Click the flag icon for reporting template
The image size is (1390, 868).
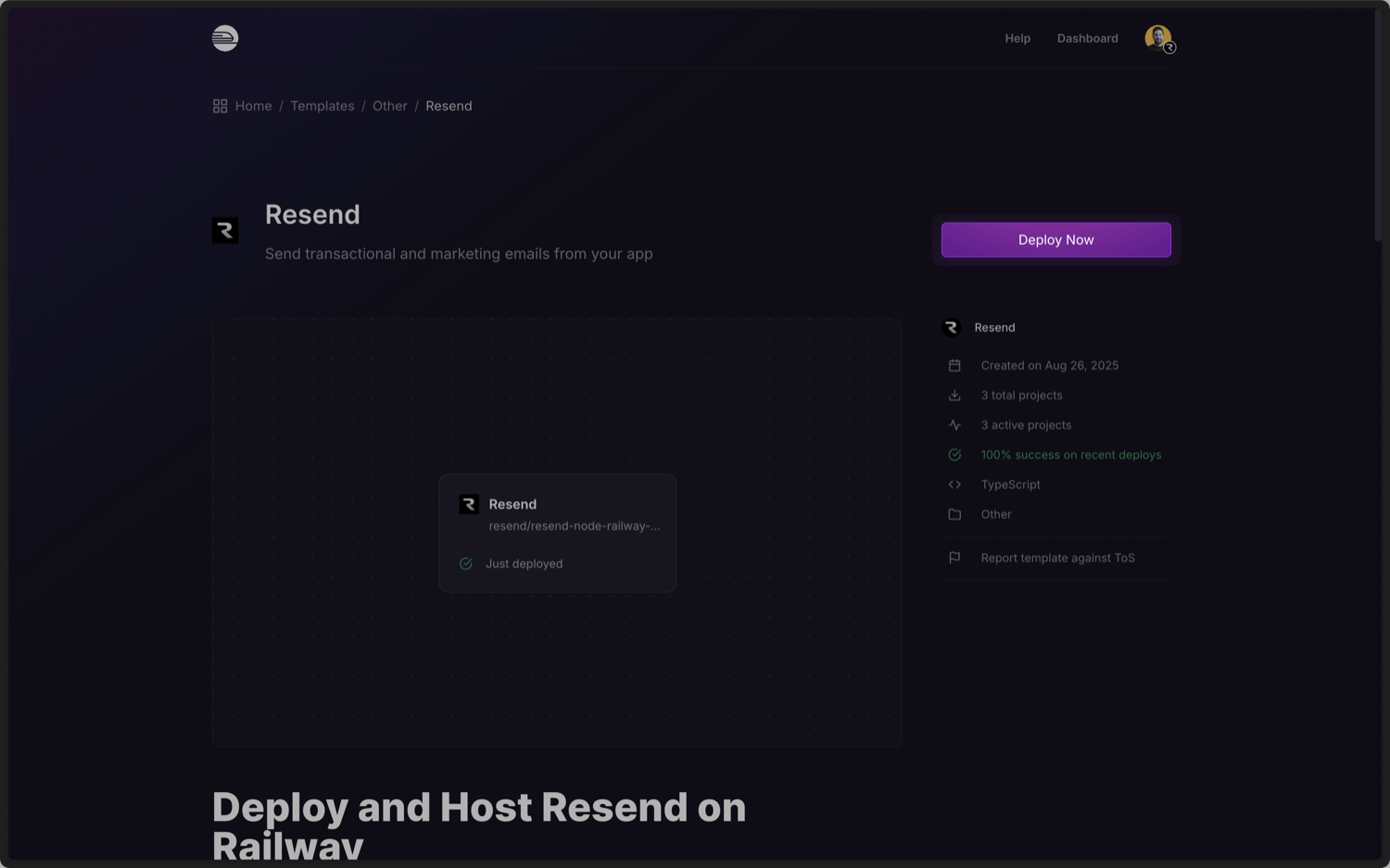click(x=954, y=558)
